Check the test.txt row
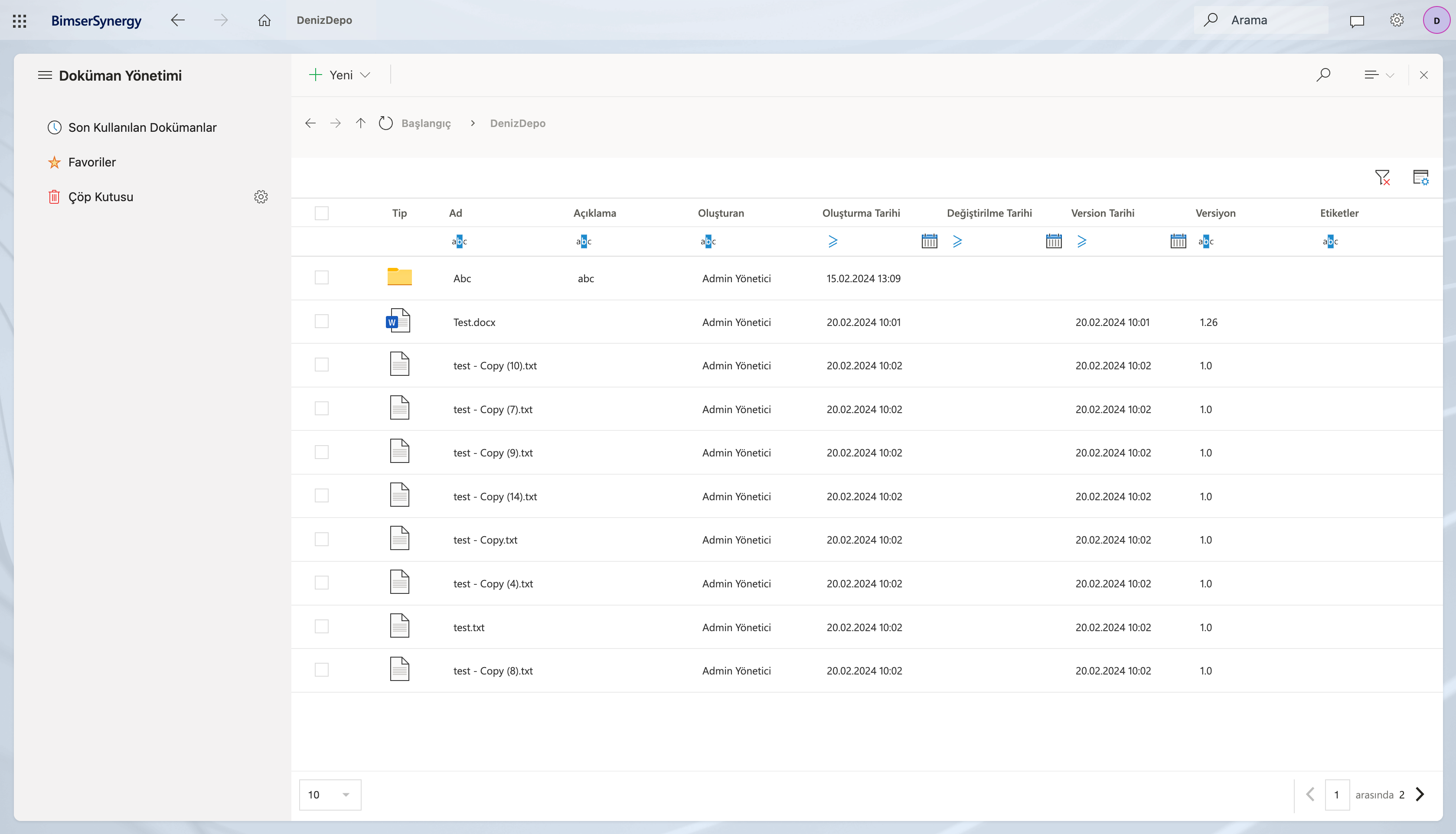 (x=322, y=627)
